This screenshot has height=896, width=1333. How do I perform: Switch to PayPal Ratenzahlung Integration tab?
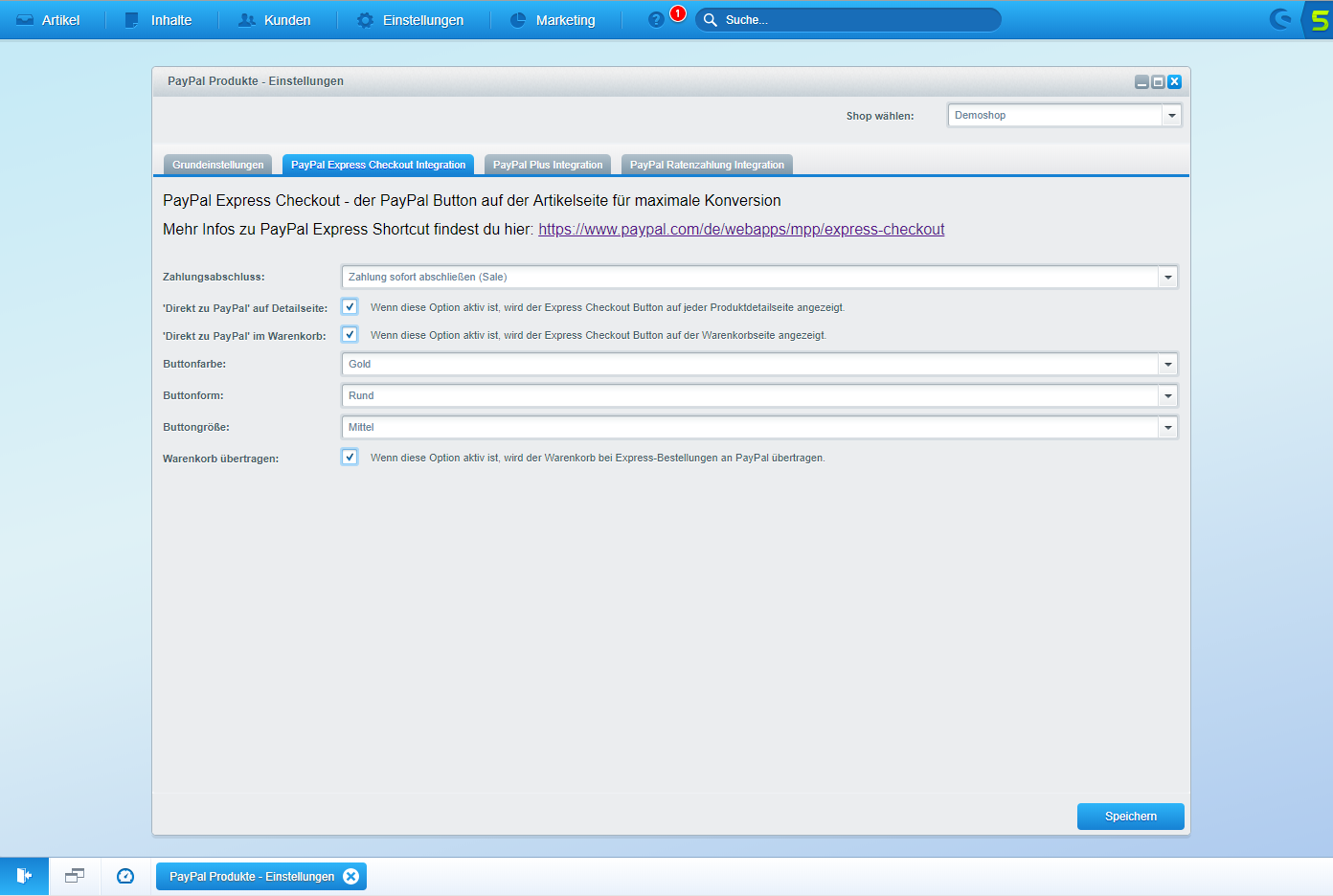(x=707, y=165)
